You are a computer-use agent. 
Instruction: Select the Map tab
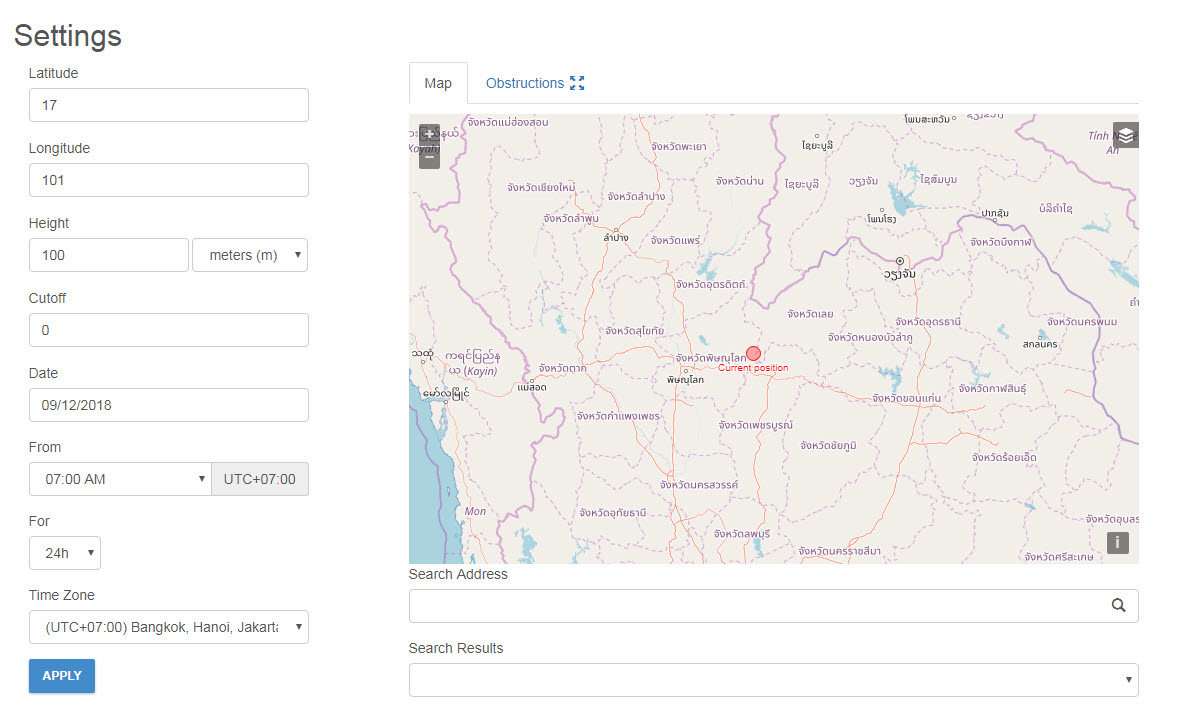pyautogui.click(x=438, y=83)
